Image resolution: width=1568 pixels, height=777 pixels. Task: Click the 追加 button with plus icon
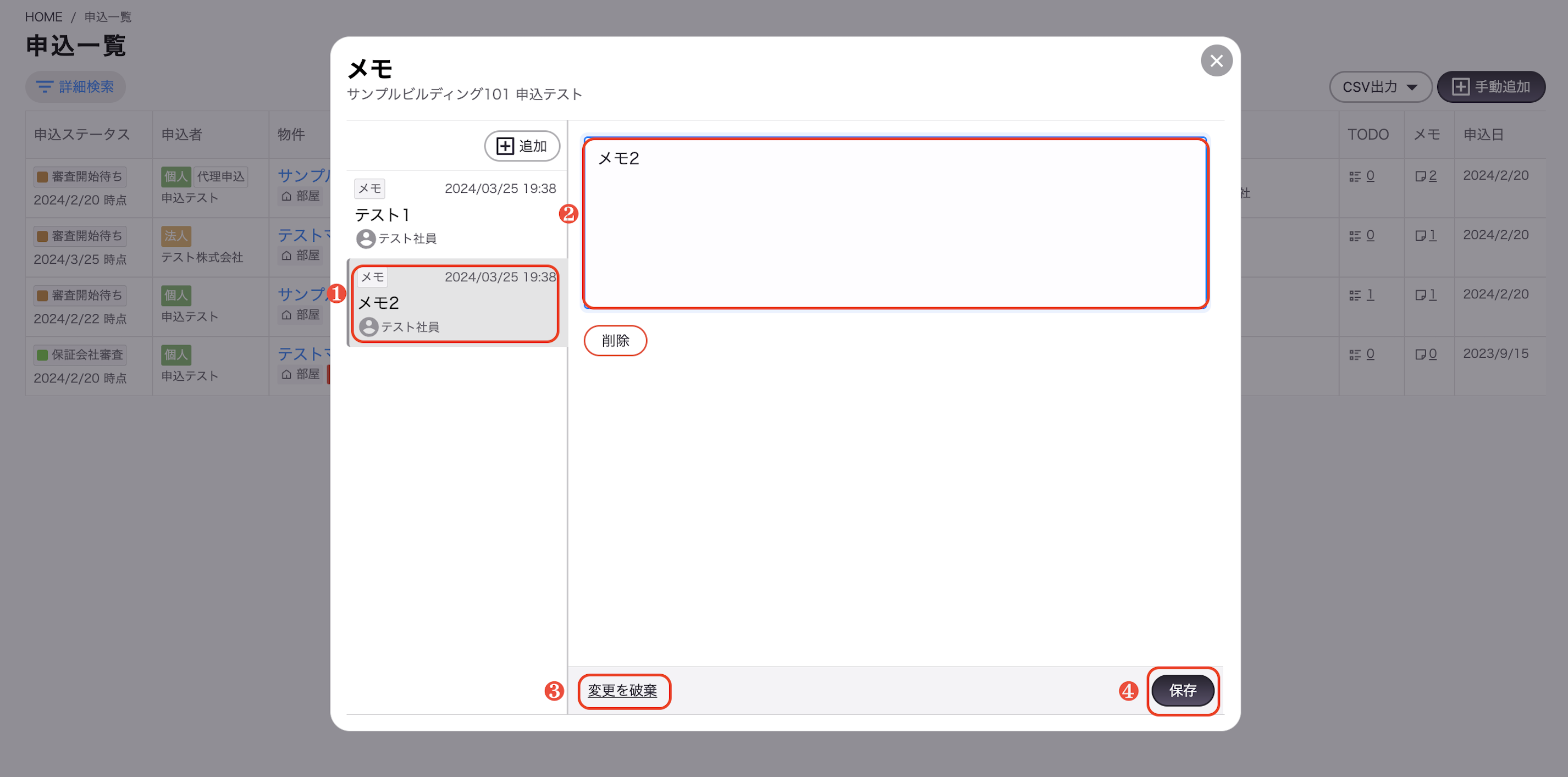click(x=522, y=146)
